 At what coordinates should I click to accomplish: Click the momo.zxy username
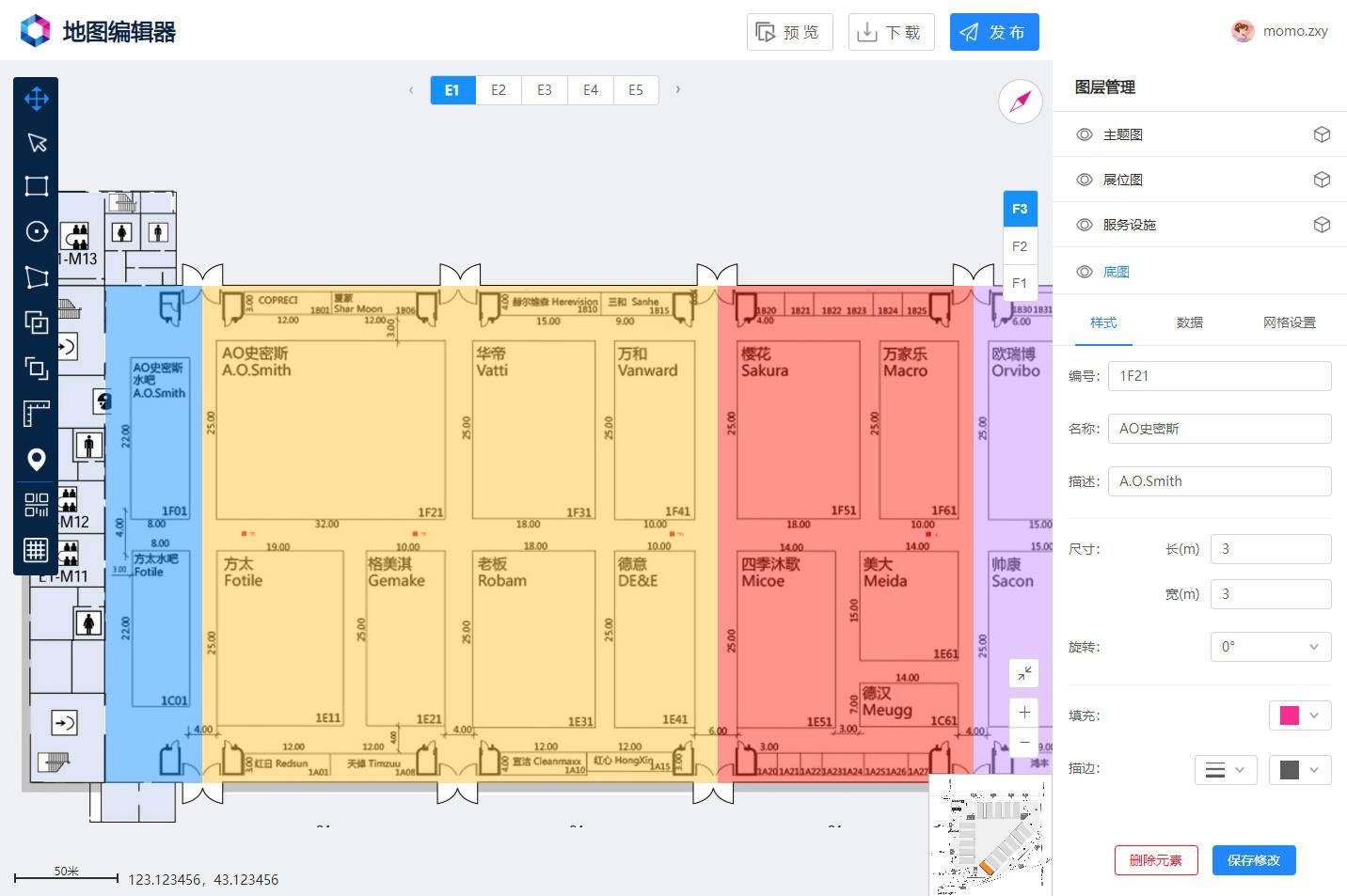click(x=1295, y=31)
